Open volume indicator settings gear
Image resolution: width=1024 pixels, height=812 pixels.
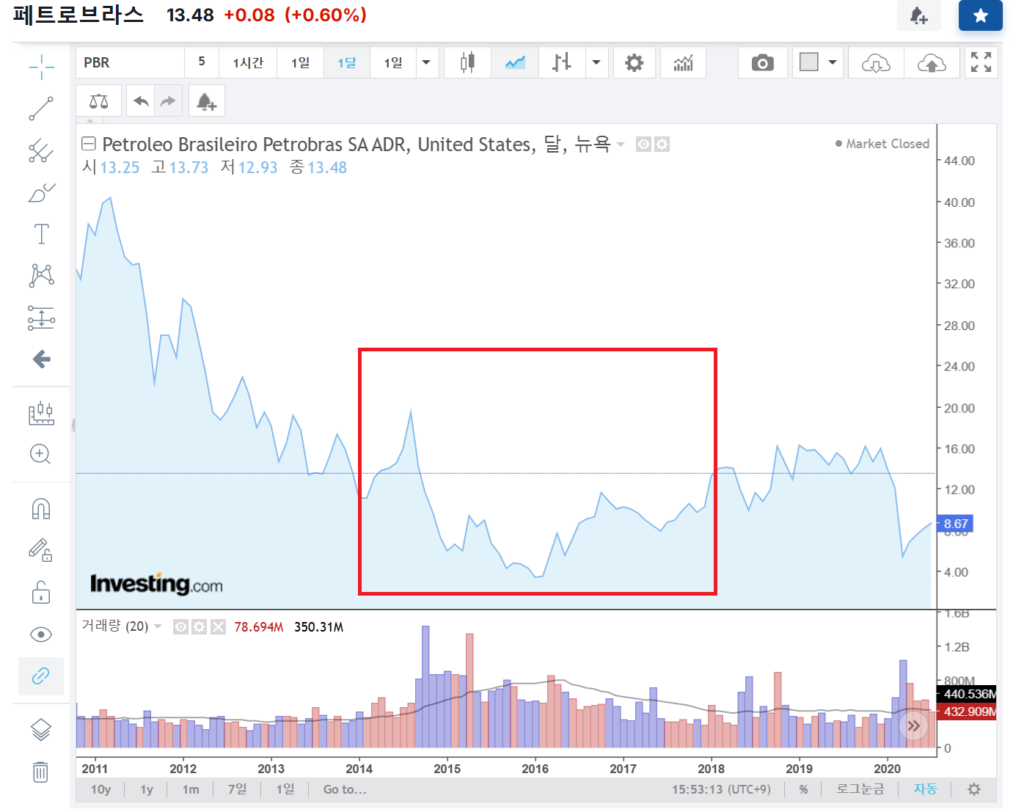[x=199, y=627]
